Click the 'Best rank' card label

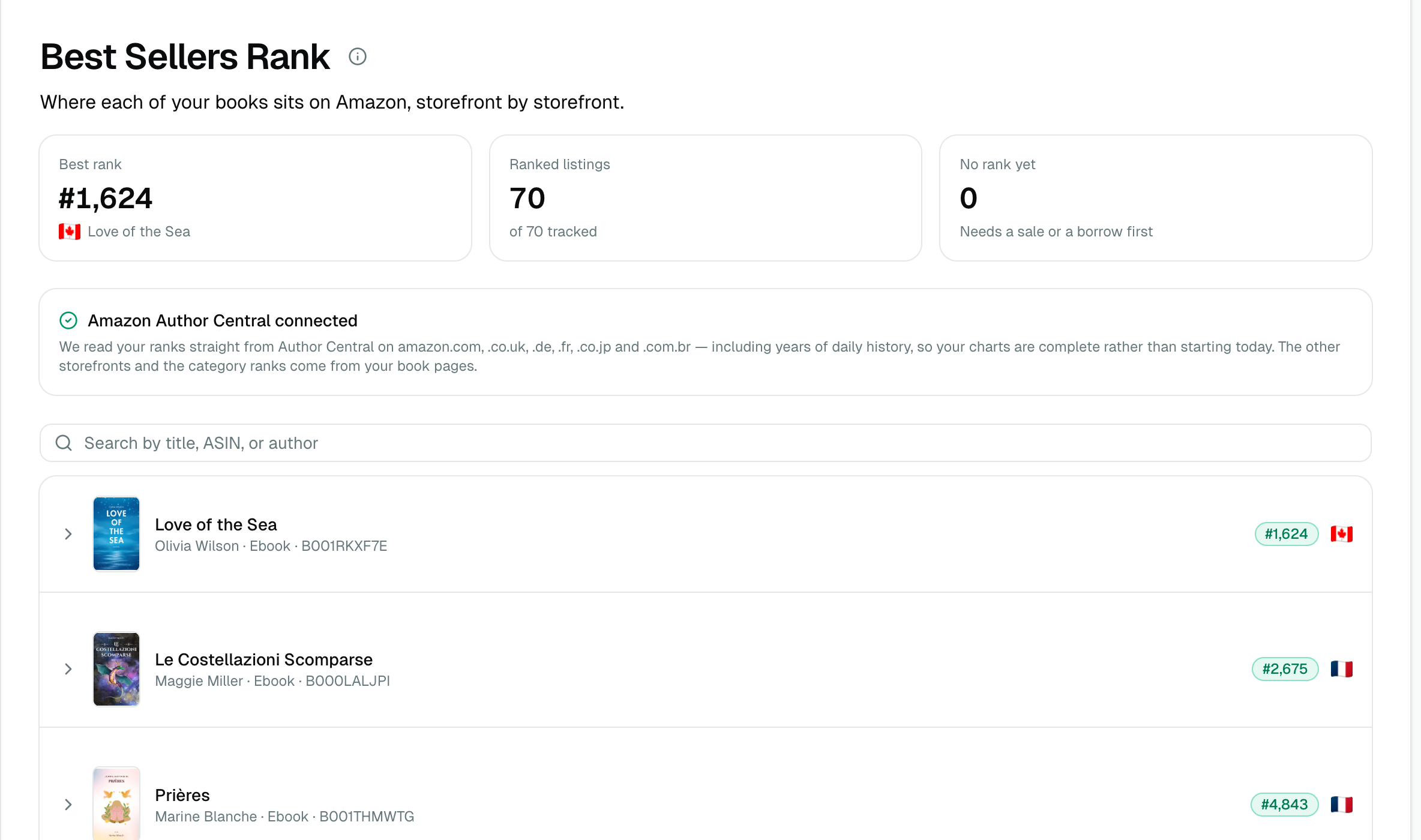tap(90, 164)
